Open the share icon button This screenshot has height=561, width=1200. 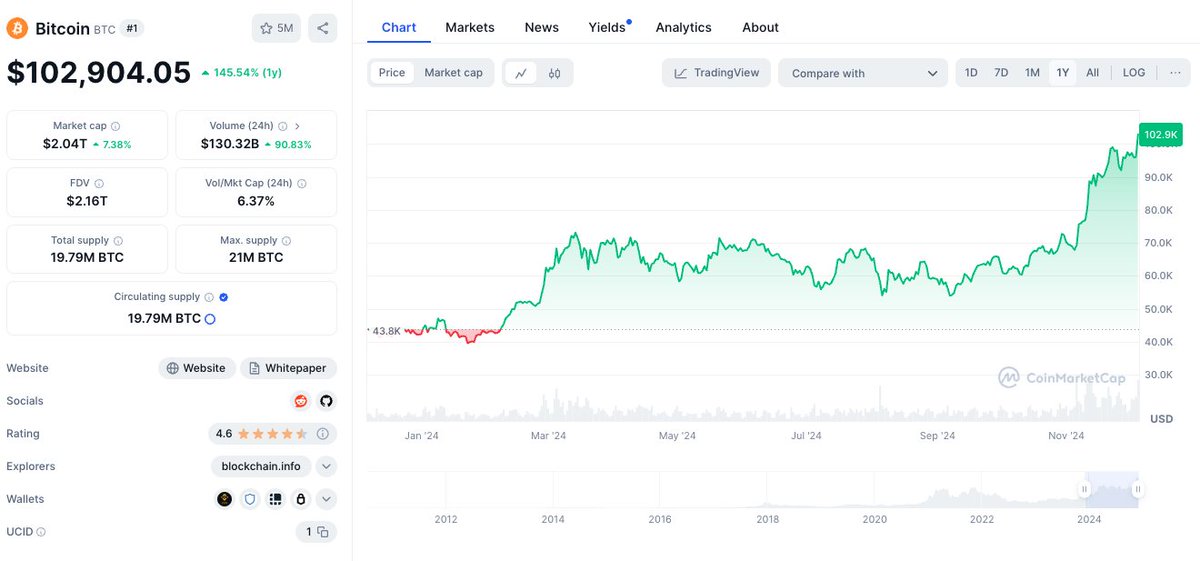322,28
